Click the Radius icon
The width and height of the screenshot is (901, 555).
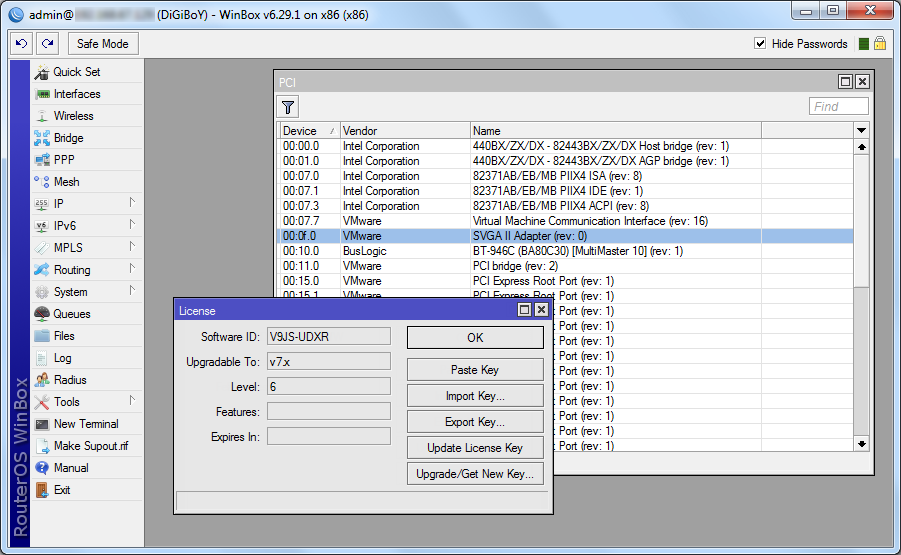click(x=42, y=380)
